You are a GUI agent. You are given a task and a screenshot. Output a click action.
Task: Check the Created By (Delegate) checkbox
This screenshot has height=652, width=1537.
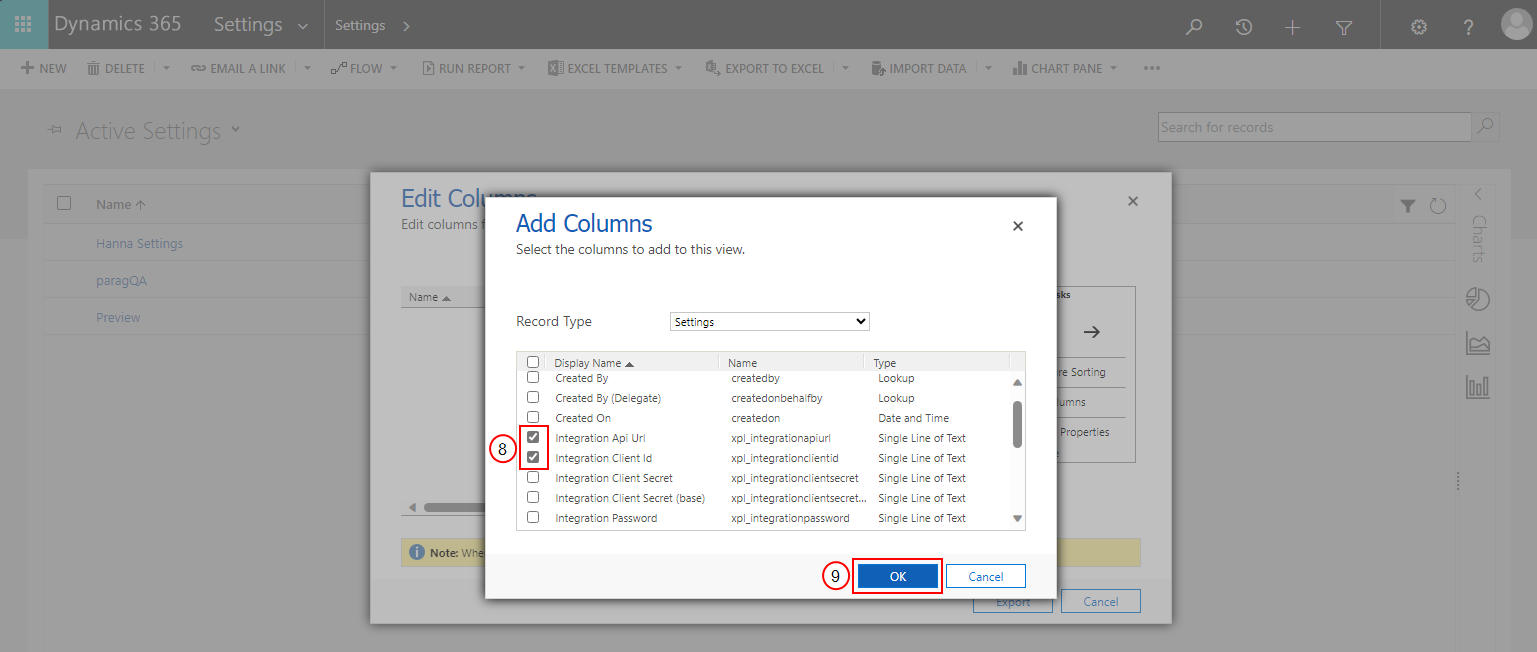click(x=533, y=398)
